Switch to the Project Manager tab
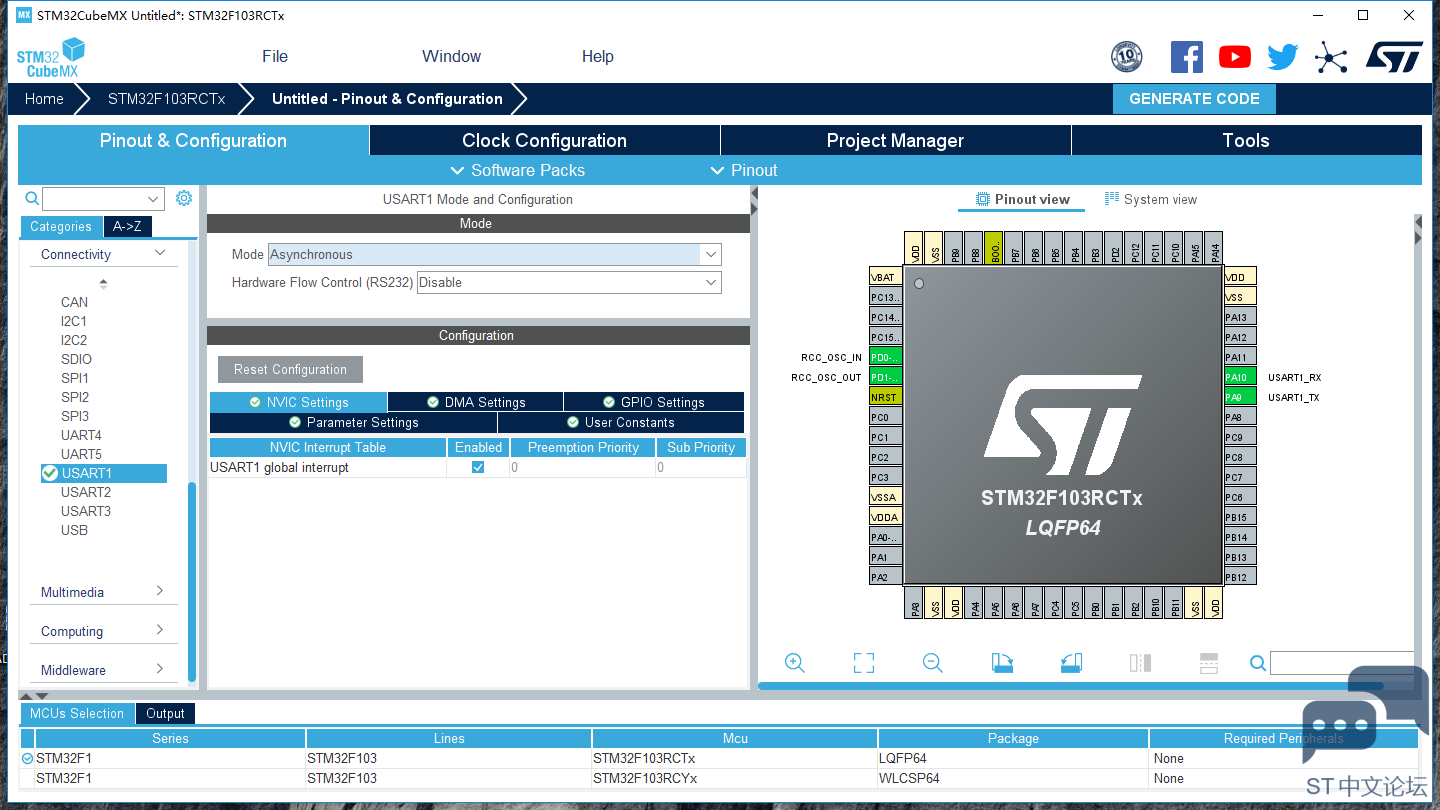Screen dimensions: 1440x810 click(x=895, y=140)
